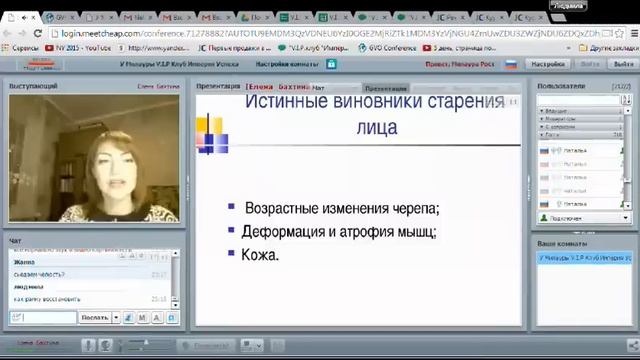640x360 pixels.
Task: Click the M icon in chat toolbar
Action: coord(142,317)
